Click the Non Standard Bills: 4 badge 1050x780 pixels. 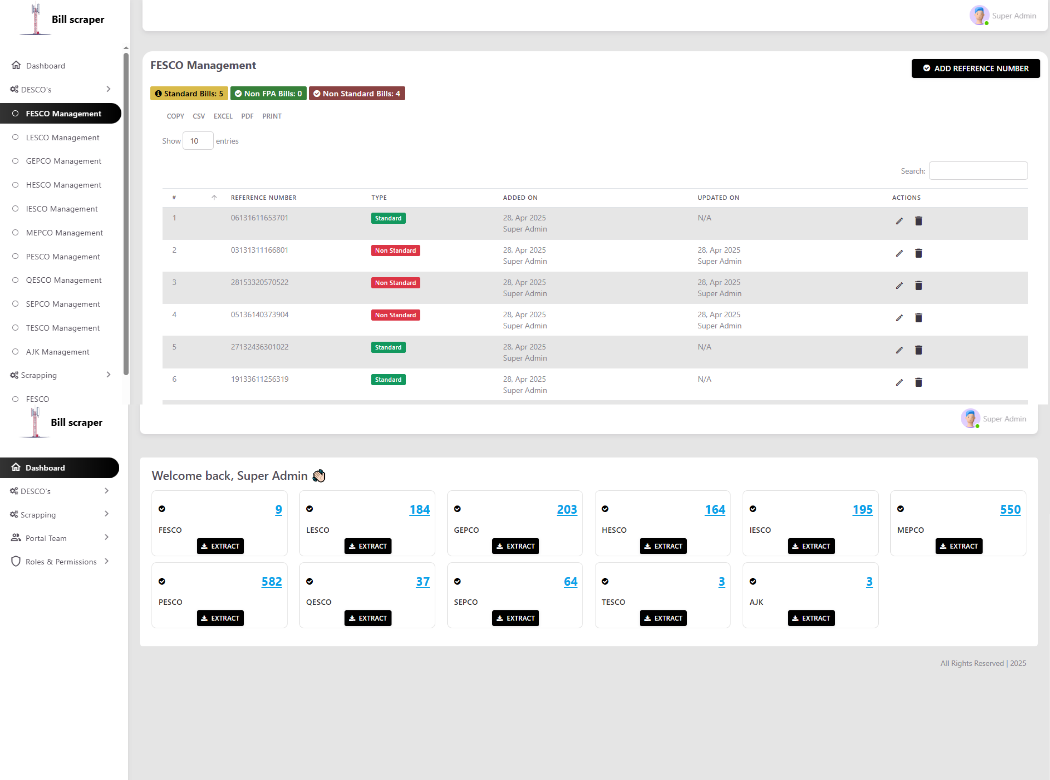[x=357, y=94]
